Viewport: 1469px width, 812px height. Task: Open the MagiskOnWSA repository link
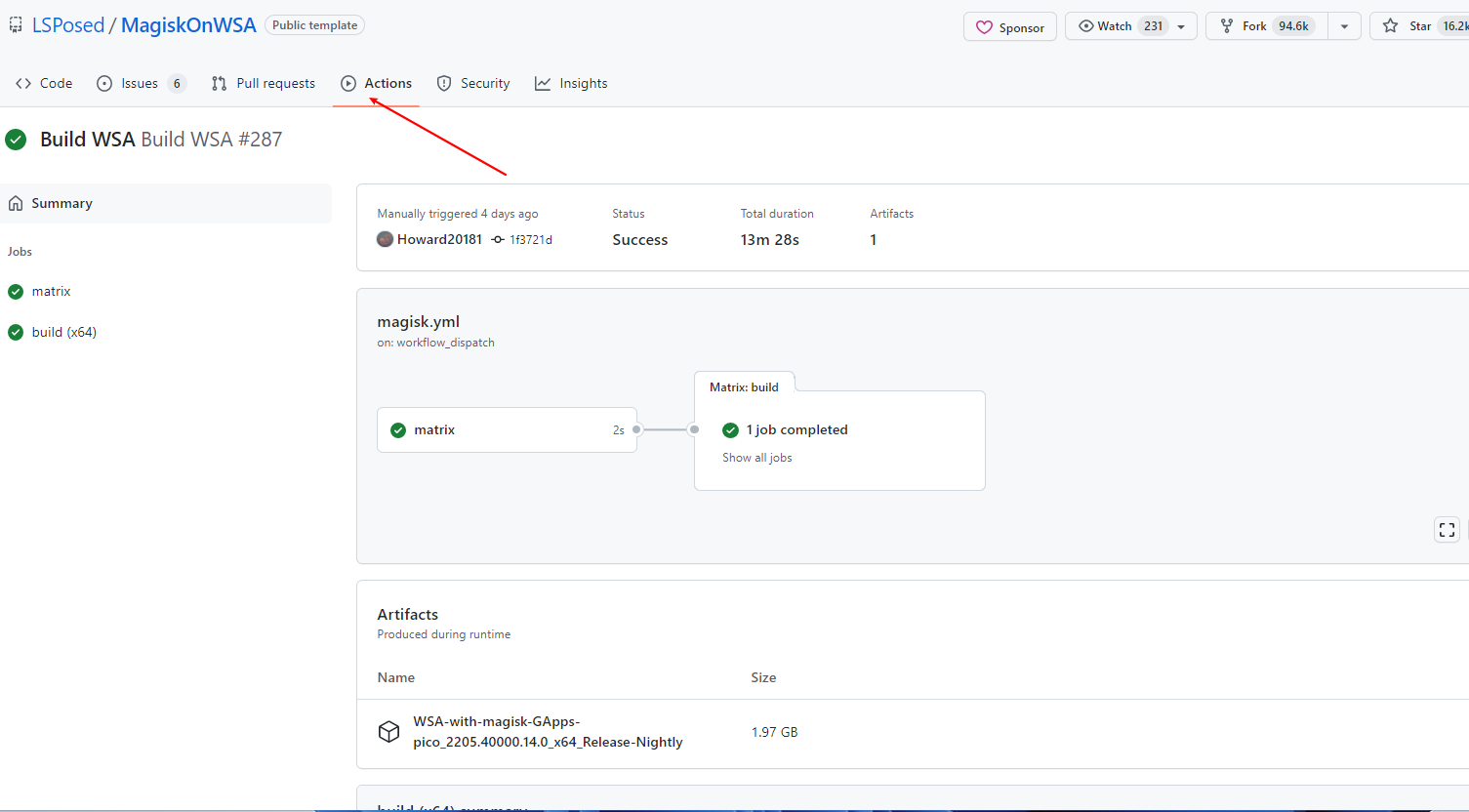pos(188,25)
